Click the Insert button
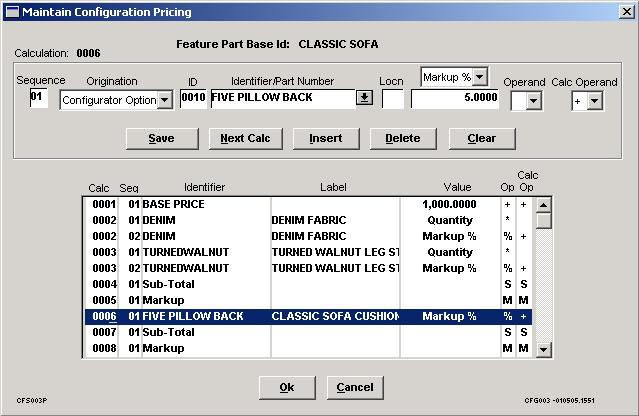639x416 pixels. [326, 139]
